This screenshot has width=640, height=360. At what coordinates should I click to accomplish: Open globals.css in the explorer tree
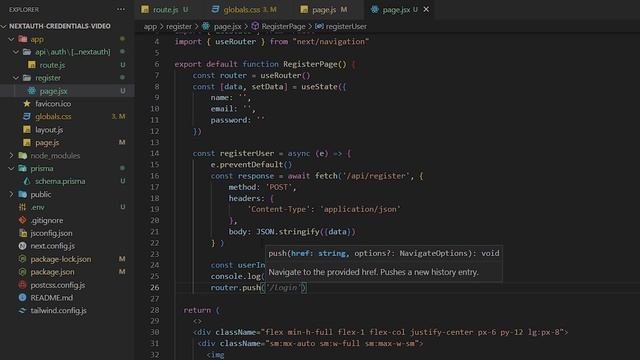[x=53, y=116]
